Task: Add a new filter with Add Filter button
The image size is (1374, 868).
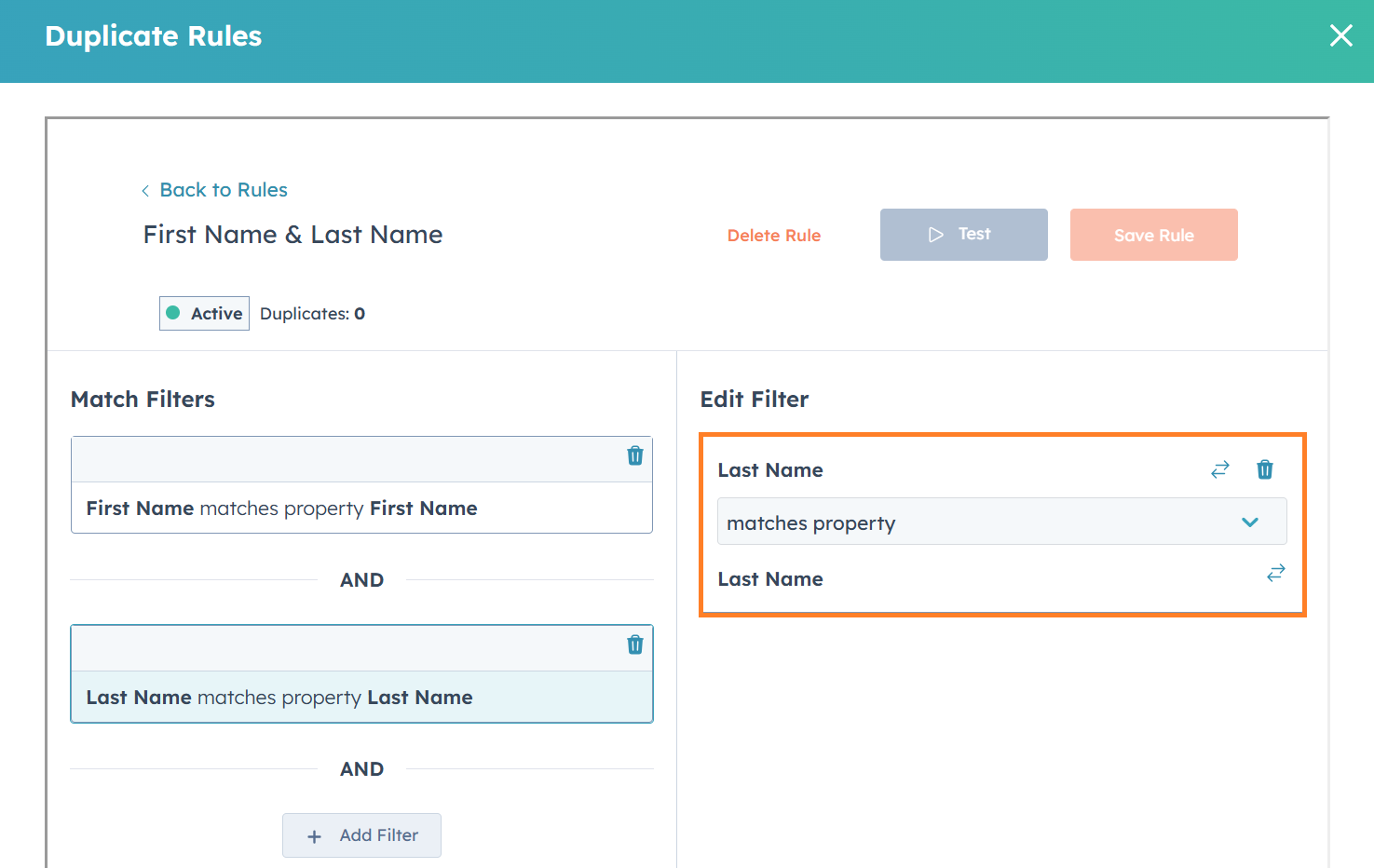Action: pos(361,835)
